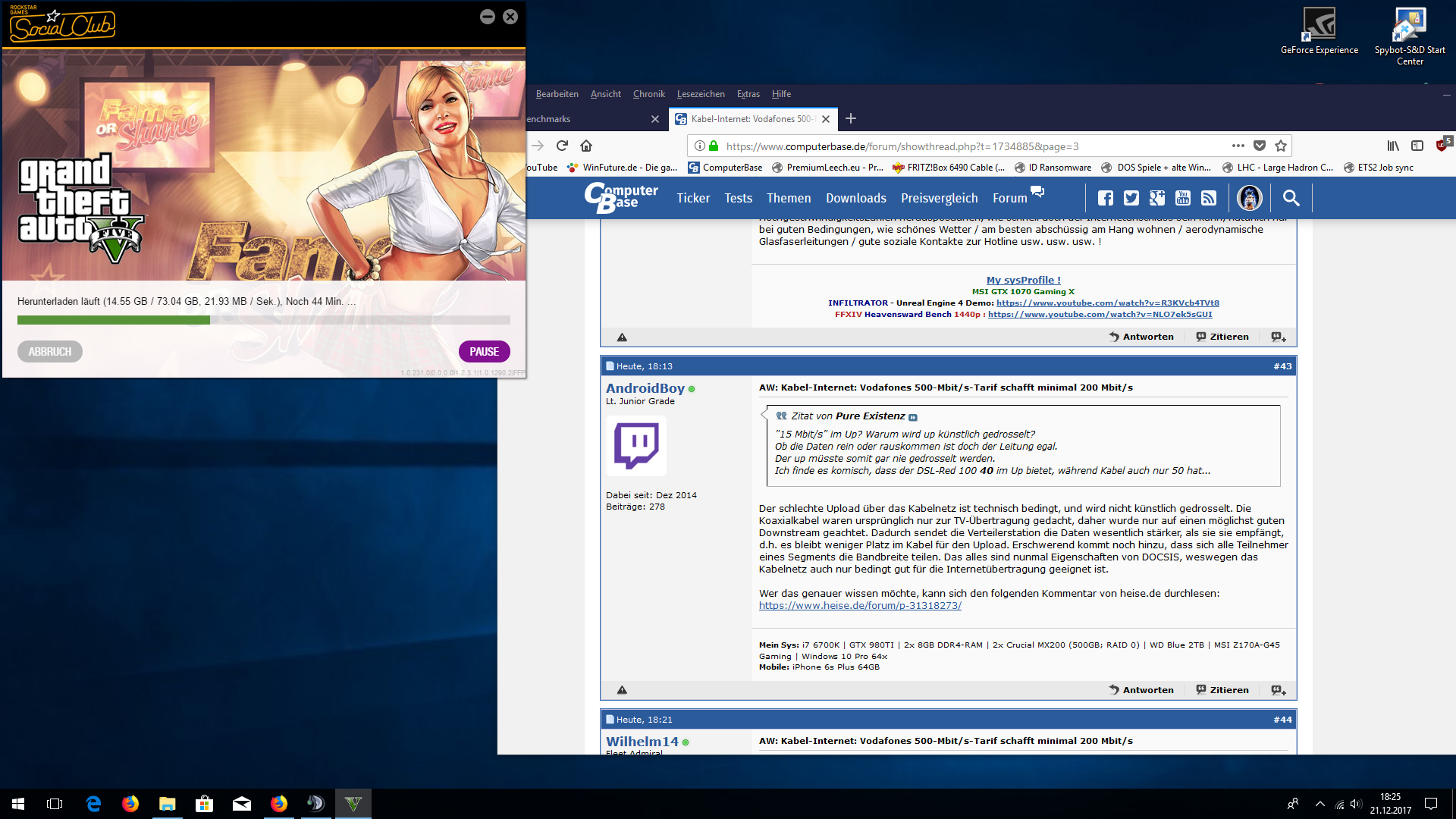Show hidden system tray icons chevron

coord(1320,804)
